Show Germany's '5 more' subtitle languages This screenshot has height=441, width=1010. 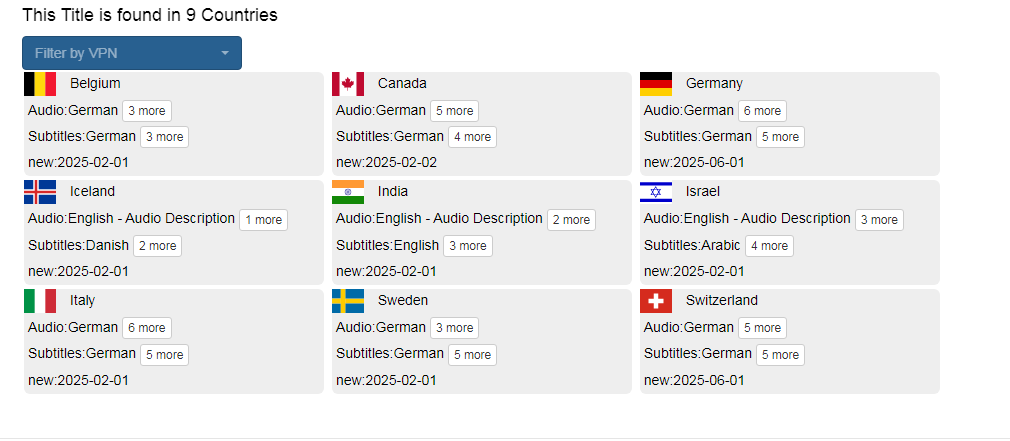tap(780, 137)
